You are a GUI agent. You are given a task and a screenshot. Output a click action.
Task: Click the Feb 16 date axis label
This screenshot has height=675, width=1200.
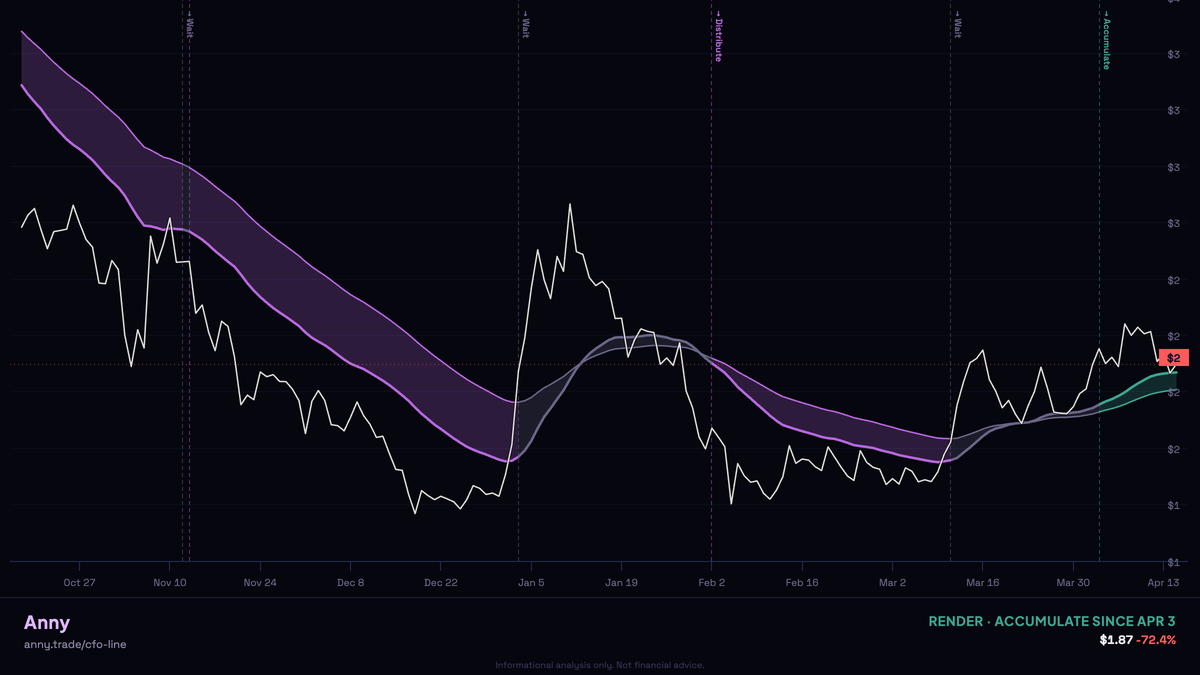click(802, 582)
